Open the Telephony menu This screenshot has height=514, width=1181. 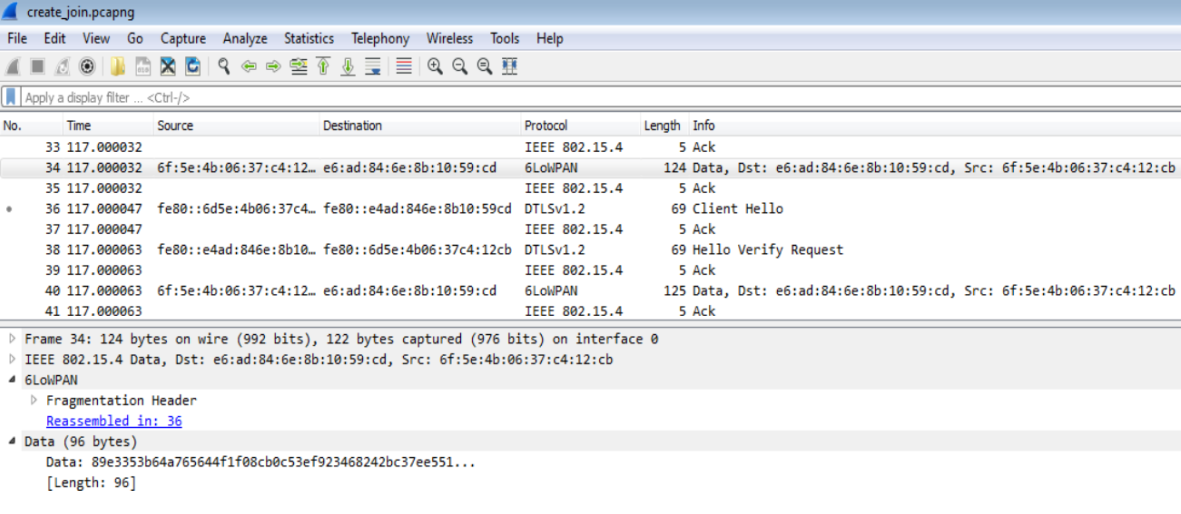(380, 39)
